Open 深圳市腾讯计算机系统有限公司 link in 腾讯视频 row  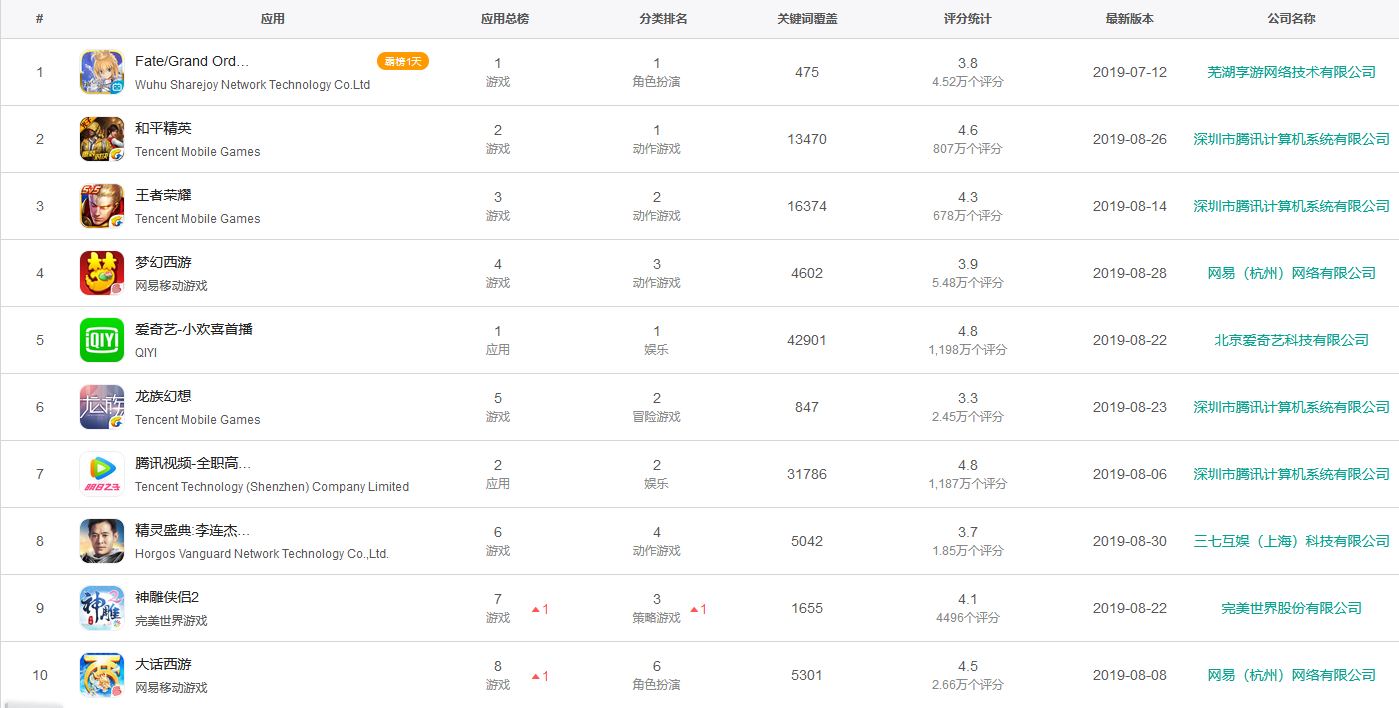pos(1292,474)
